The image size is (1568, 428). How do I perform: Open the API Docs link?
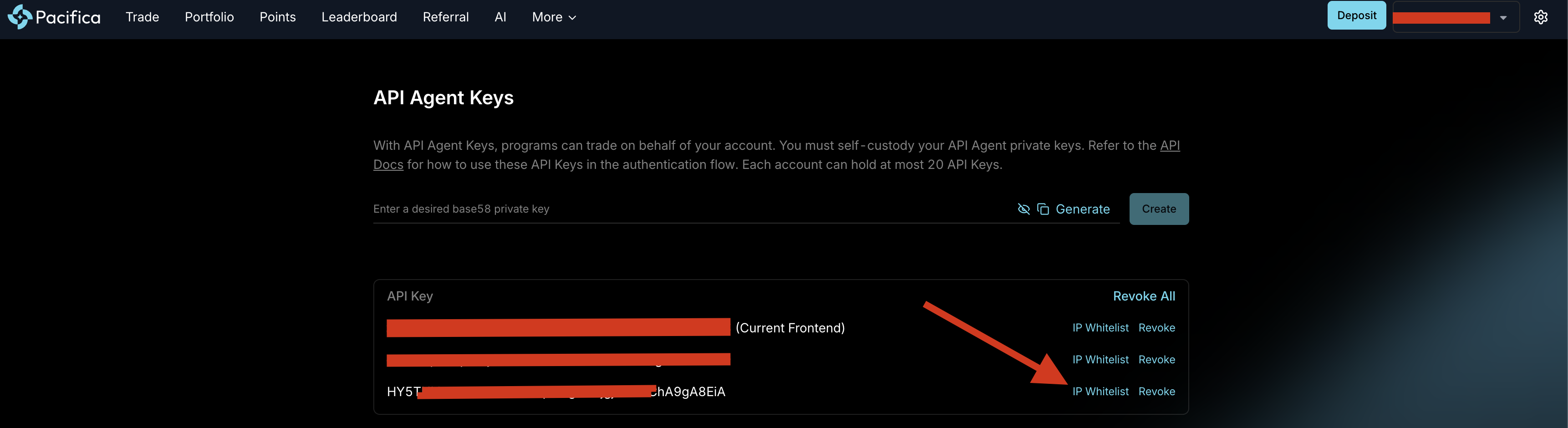click(1169, 146)
